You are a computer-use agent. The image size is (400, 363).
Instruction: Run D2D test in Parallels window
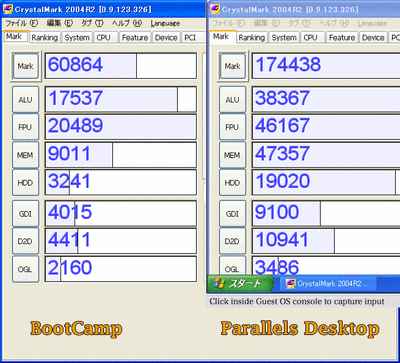point(233,241)
